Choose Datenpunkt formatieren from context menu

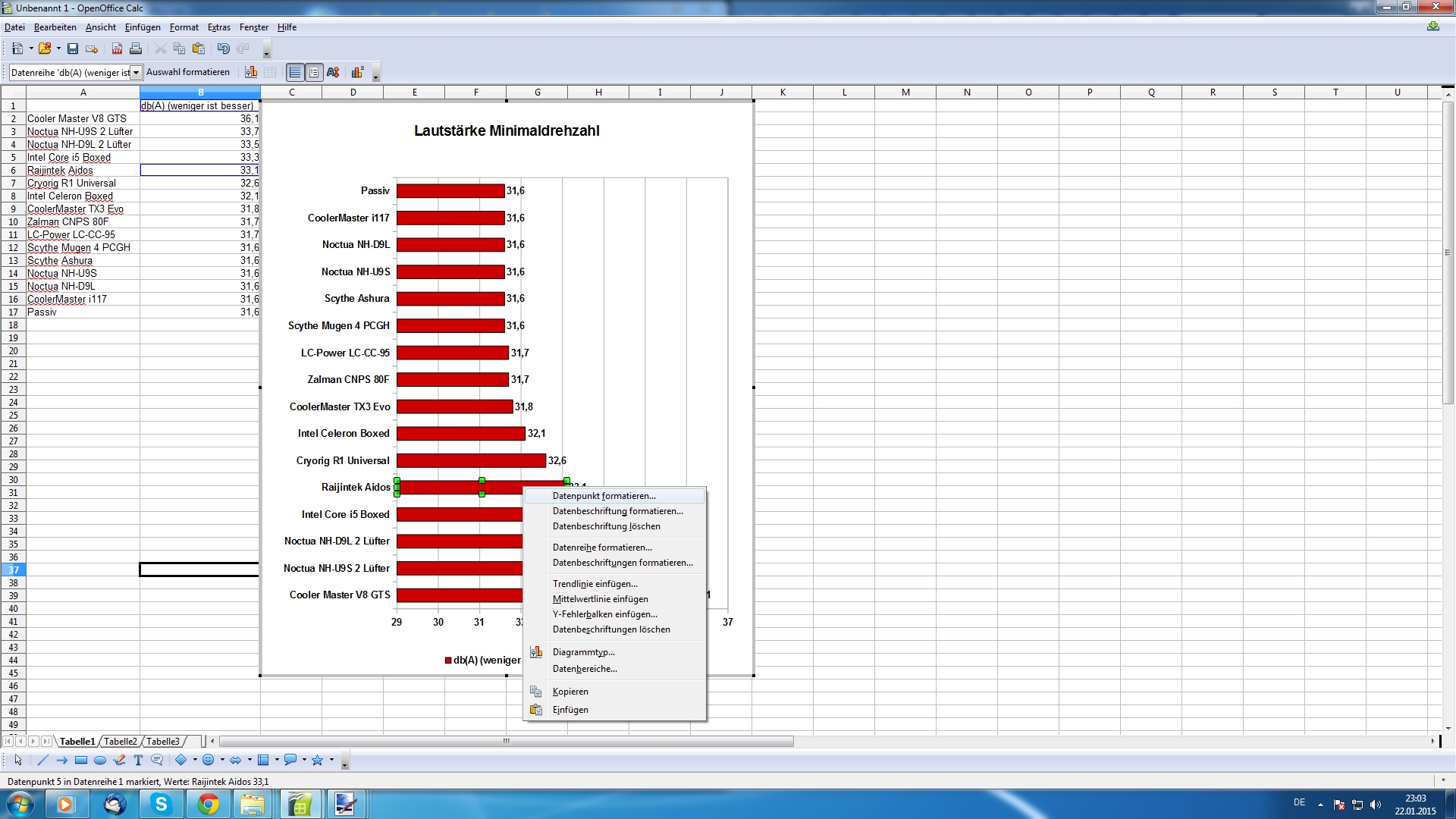click(614, 496)
